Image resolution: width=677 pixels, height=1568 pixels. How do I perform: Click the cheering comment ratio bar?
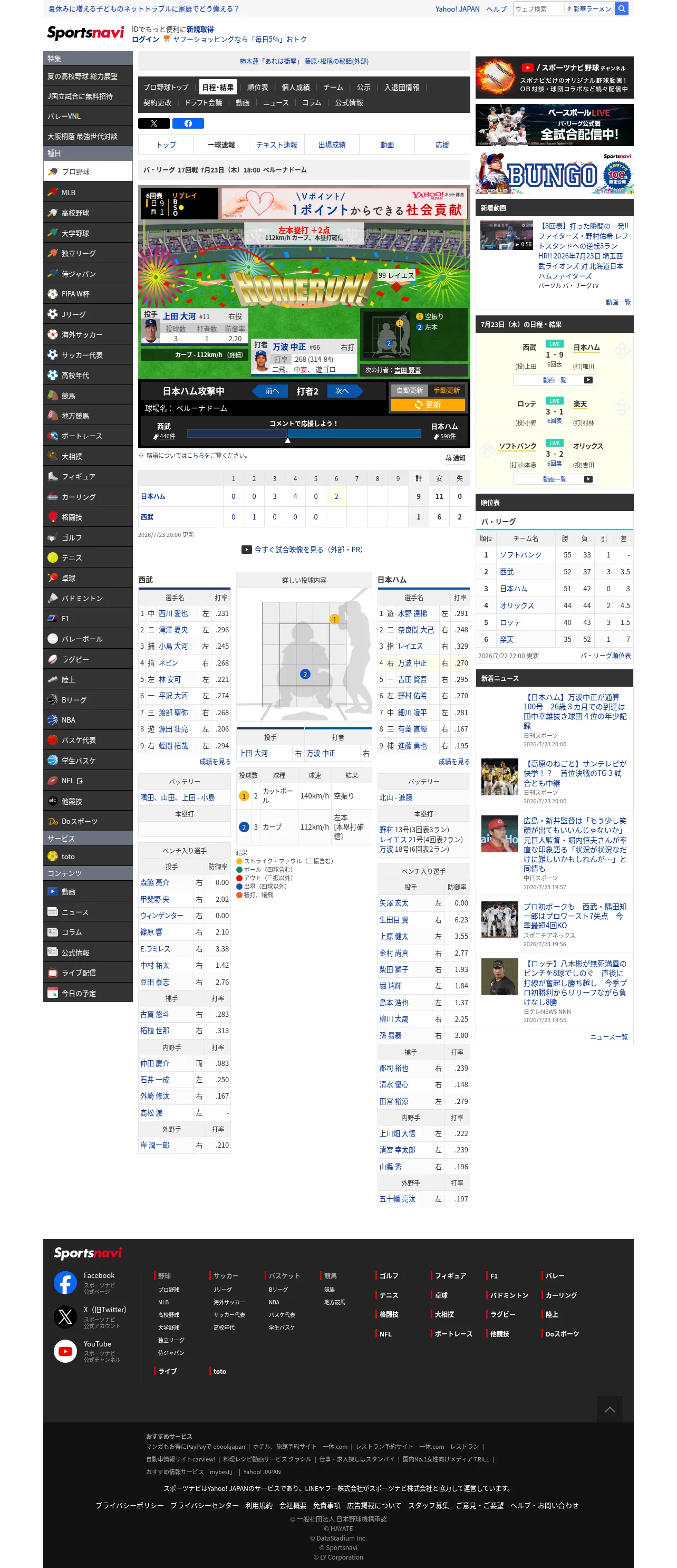coord(304,434)
